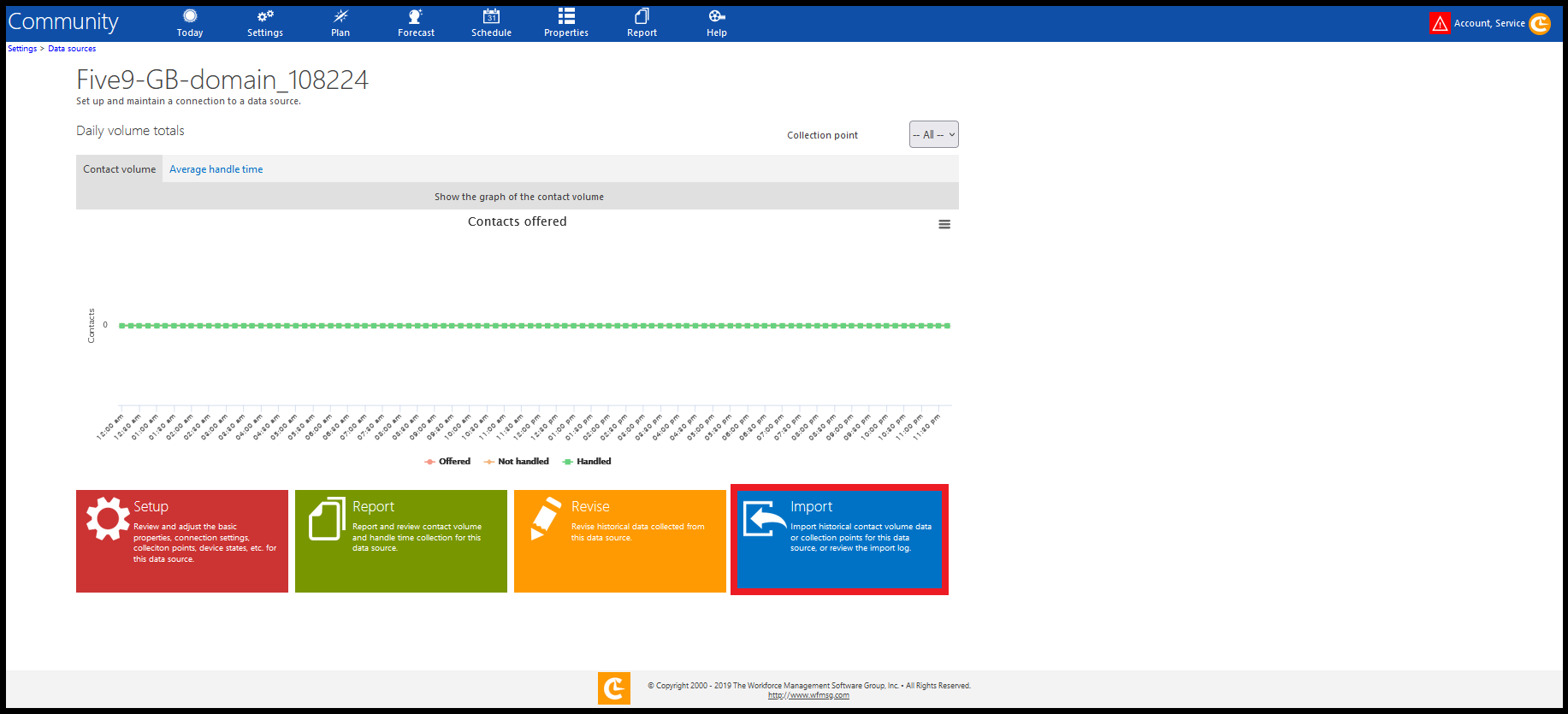
Task: Click the Settings breadcrumb link
Action: [x=22, y=49]
